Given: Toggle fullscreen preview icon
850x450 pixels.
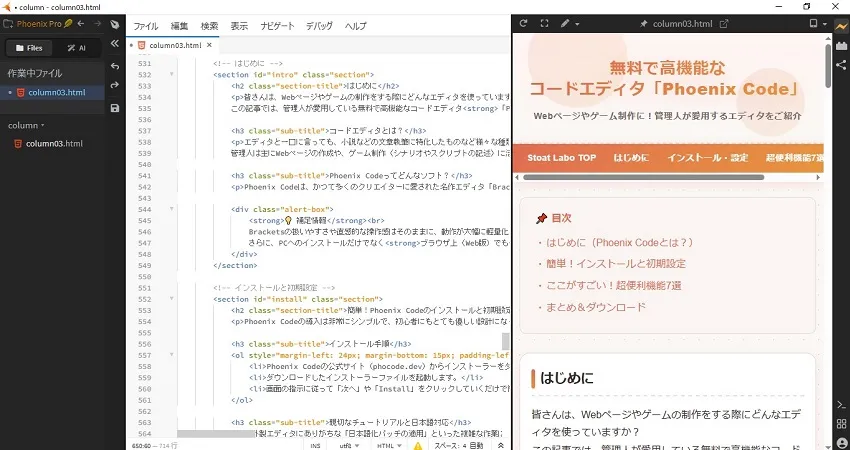Looking at the screenshot, I should point(544,23).
